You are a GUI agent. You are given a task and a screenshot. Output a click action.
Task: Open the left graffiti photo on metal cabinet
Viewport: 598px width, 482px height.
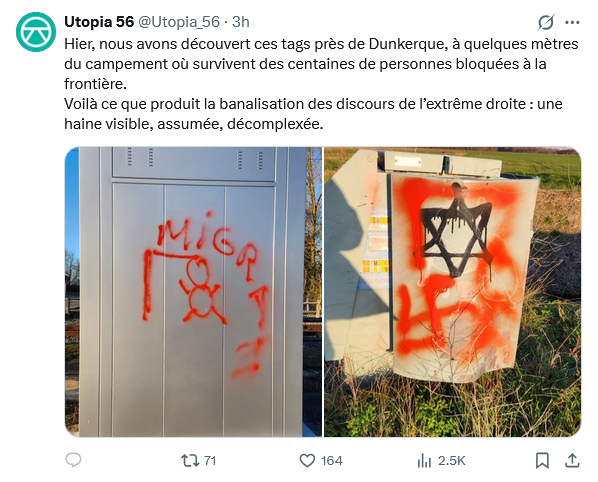(x=193, y=292)
